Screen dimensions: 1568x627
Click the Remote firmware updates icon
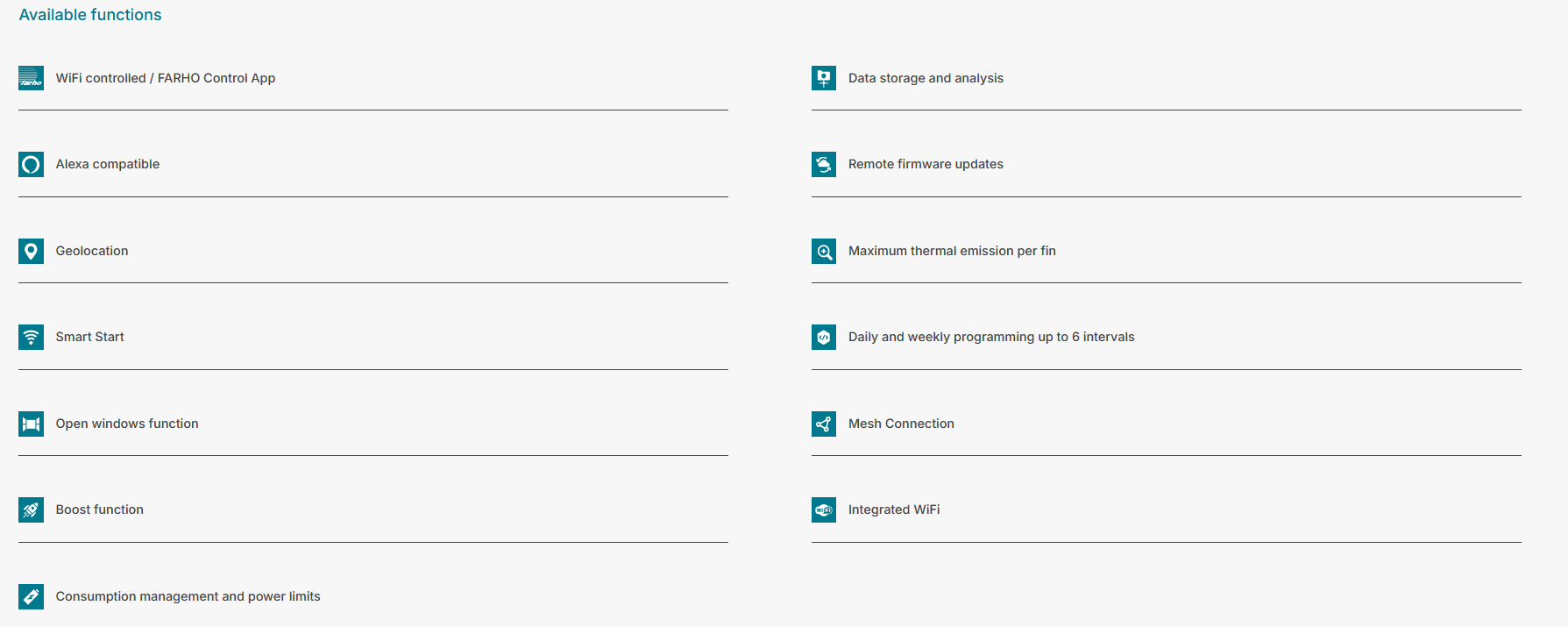click(823, 165)
